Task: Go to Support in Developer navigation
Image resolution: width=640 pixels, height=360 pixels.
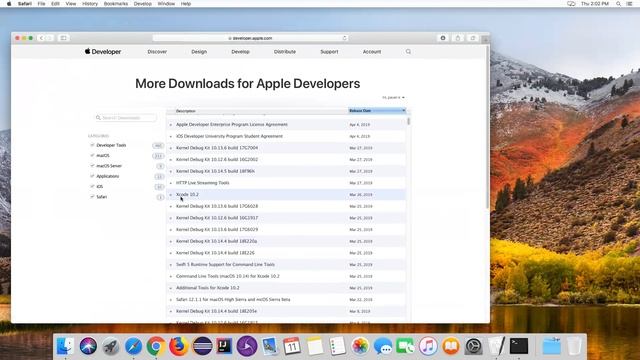Action: 329,52
